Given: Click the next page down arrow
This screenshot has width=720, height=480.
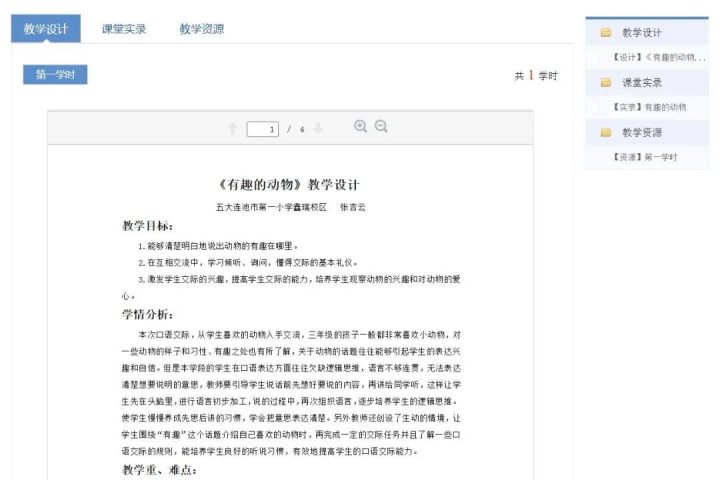Looking at the screenshot, I should [x=318, y=128].
